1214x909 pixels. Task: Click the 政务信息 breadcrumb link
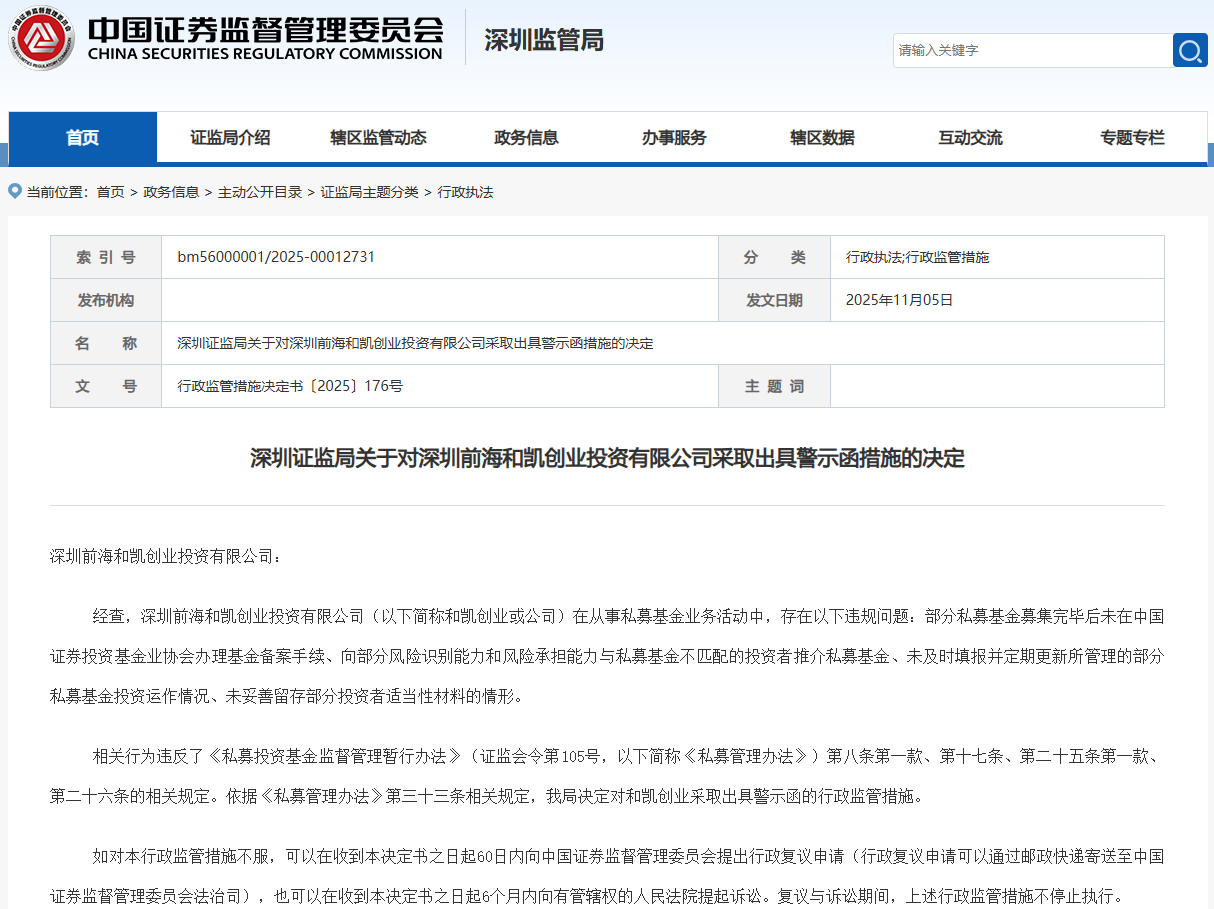pyautogui.click(x=171, y=192)
